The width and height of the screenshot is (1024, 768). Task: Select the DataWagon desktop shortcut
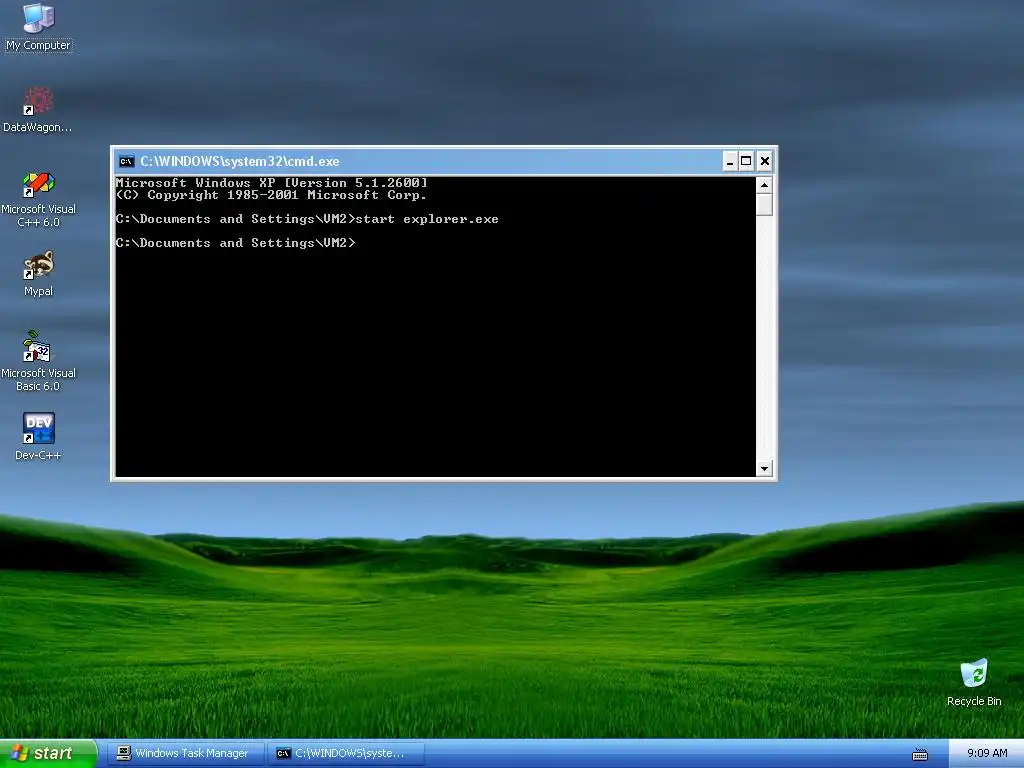point(37,110)
